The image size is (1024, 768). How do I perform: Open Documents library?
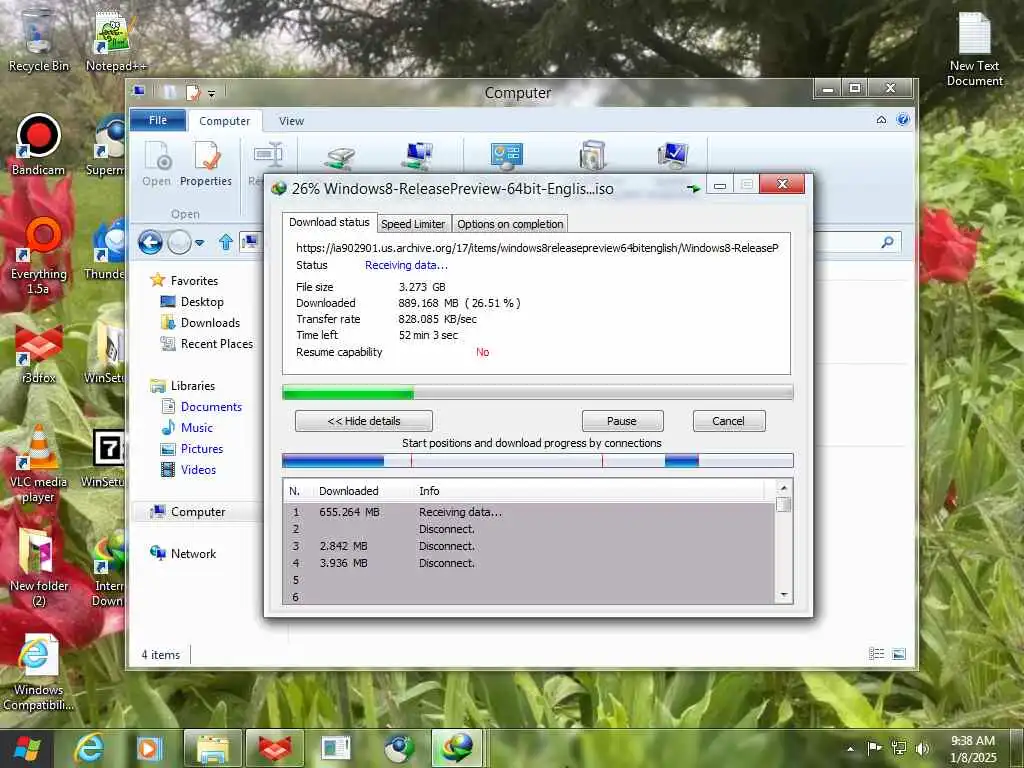tap(211, 406)
